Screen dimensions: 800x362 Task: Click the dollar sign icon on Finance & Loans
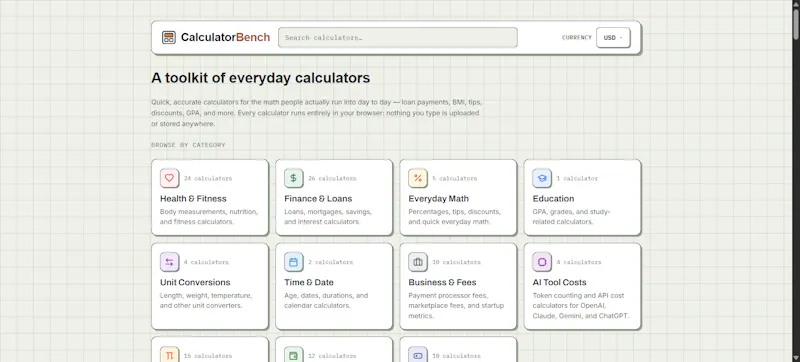click(293, 178)
